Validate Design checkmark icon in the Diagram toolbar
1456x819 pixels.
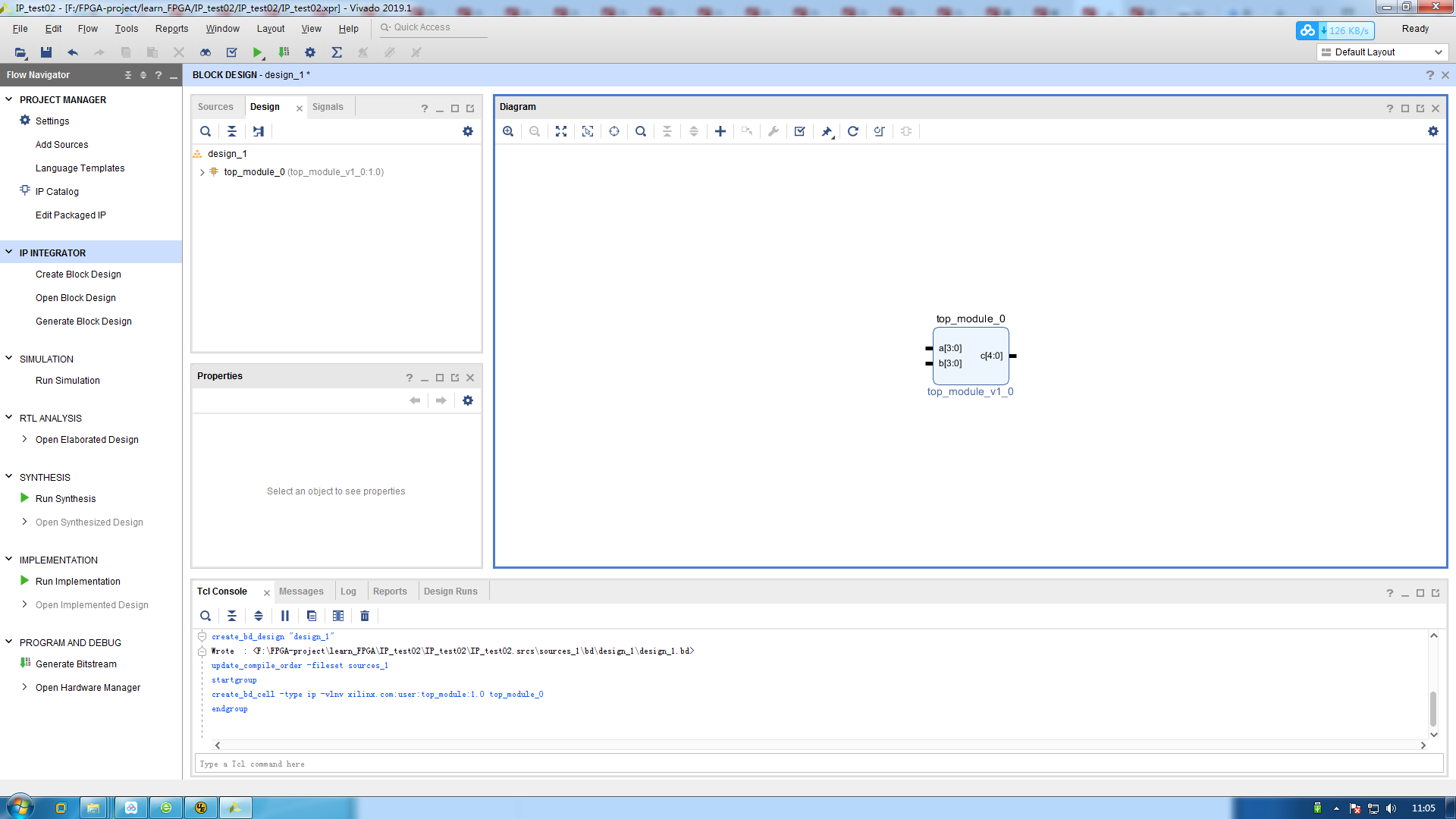(x=799, y=131)
